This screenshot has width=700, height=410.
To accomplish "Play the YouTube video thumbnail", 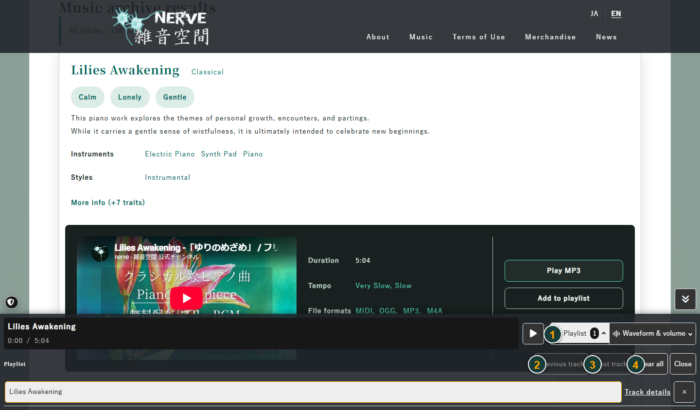I will point(186,298).
